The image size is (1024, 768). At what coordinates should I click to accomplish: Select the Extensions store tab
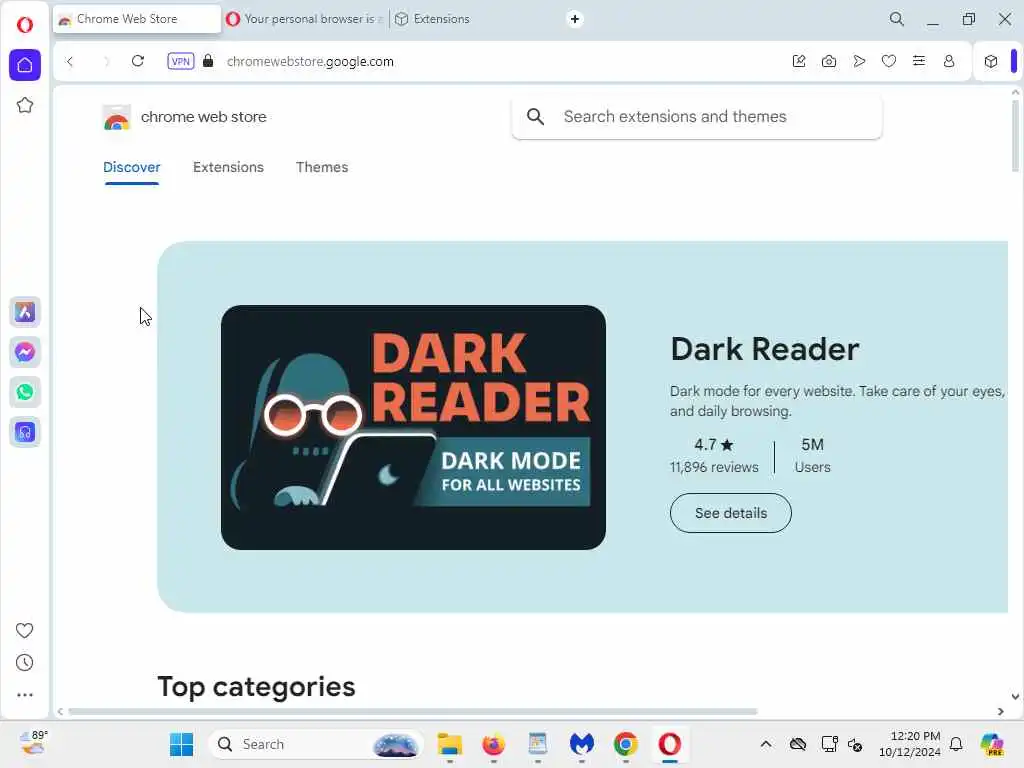(x=228, y=167)
